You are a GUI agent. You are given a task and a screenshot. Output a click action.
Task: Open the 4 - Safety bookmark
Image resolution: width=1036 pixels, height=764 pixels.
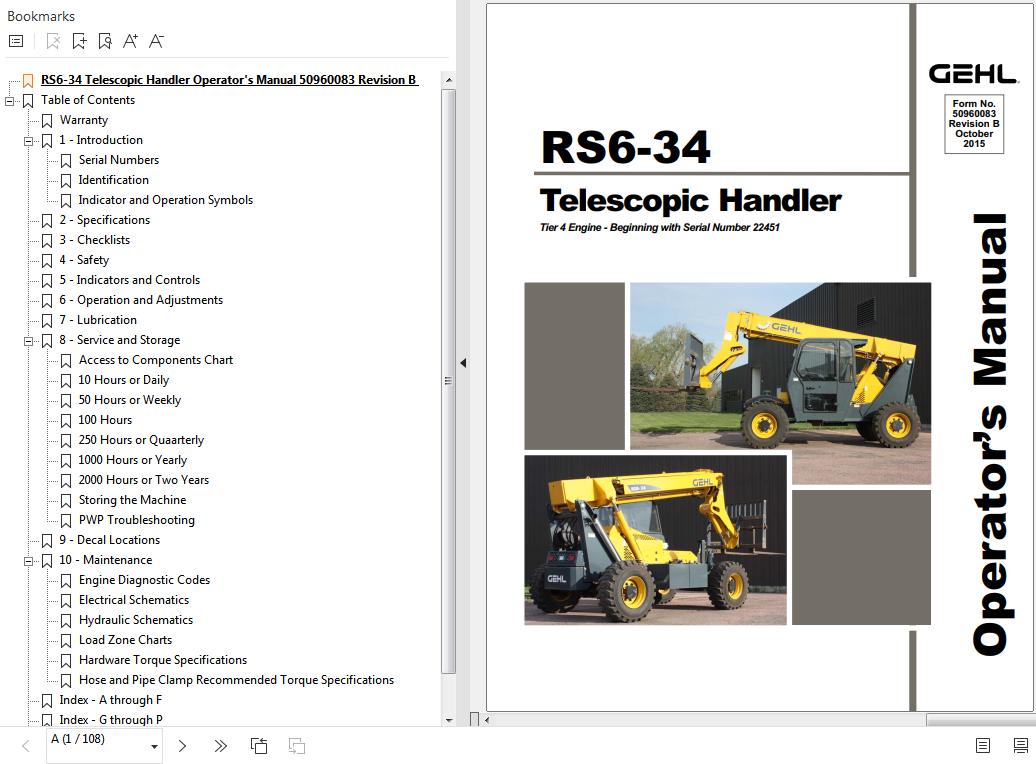coord(84,260)
